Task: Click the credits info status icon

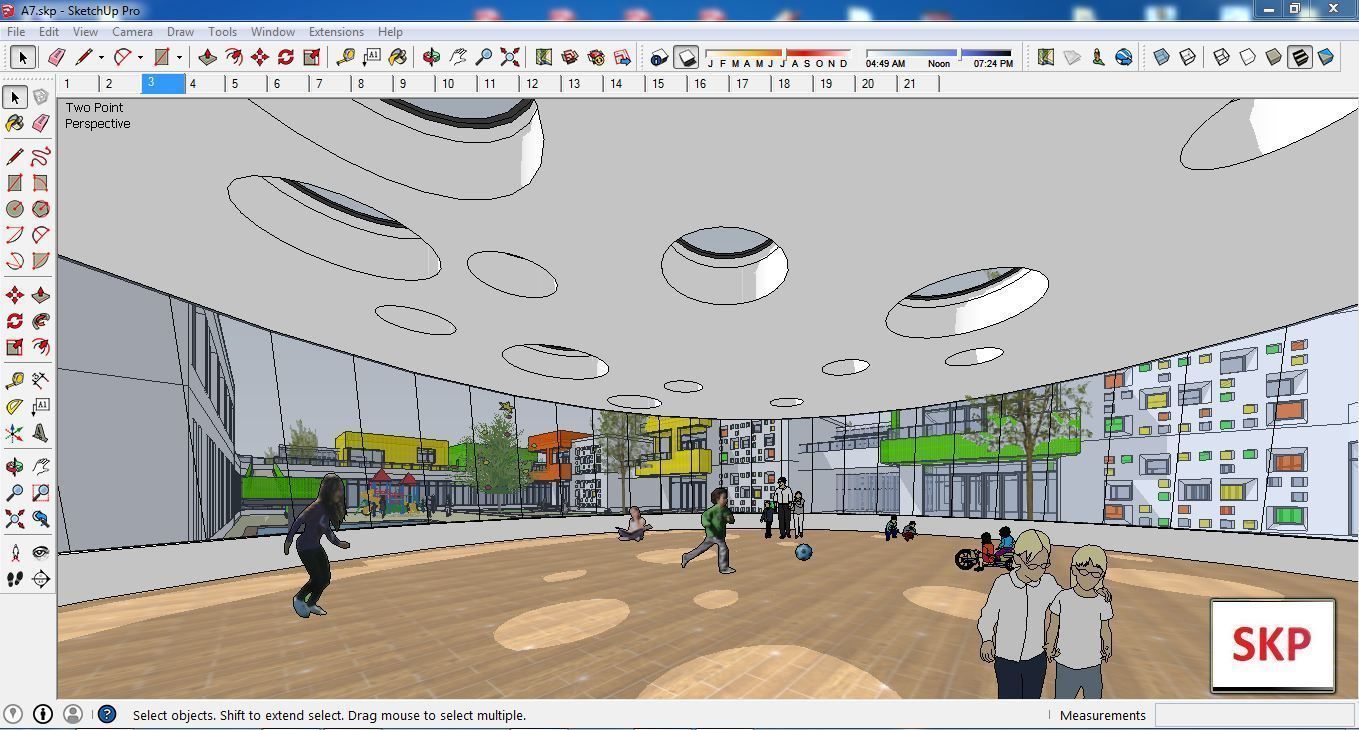Action: [x=43, y=714]
